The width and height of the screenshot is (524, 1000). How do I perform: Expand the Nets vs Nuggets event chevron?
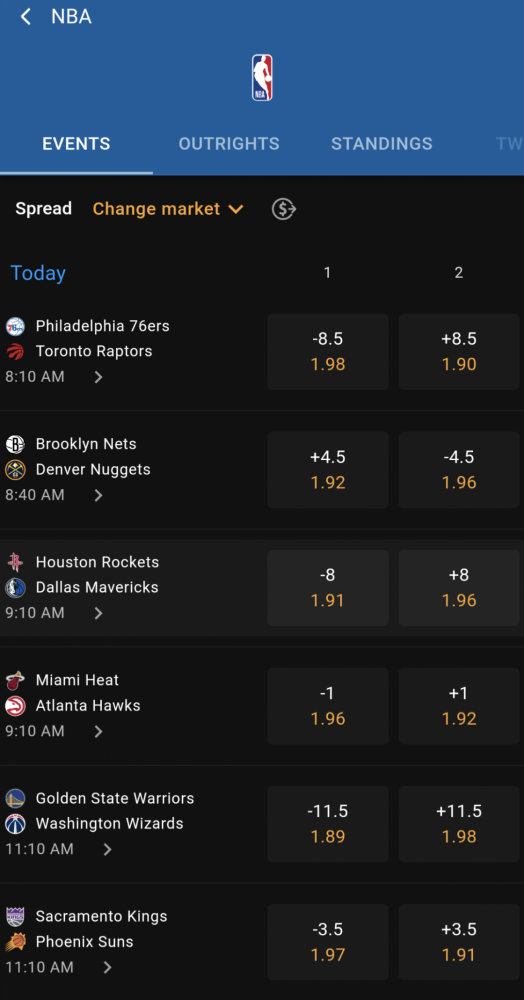[x=98, y=495]
